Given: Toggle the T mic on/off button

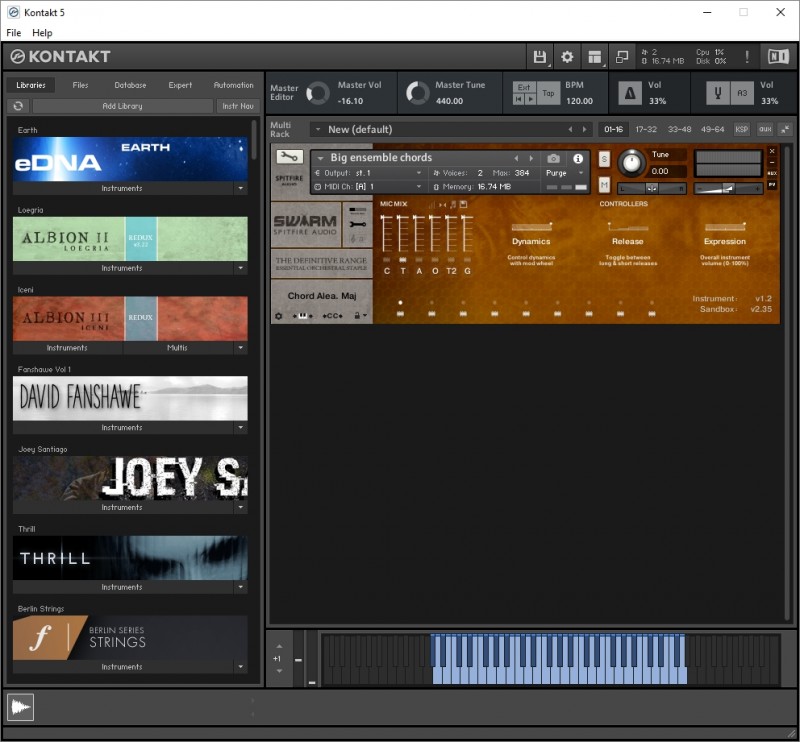Looking at the screenshot, I should 403,260.
